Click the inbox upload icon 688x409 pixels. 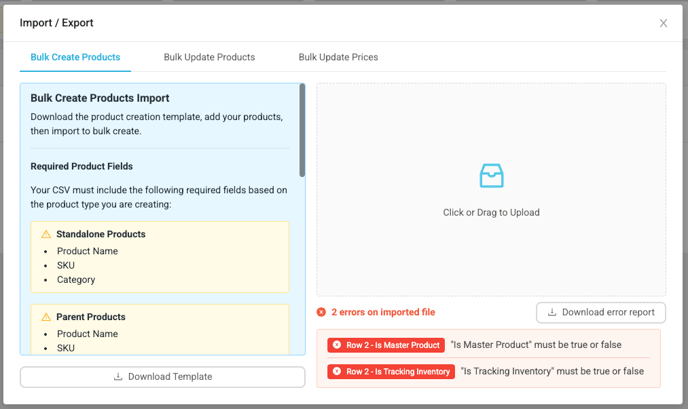[x=491, y=177]
